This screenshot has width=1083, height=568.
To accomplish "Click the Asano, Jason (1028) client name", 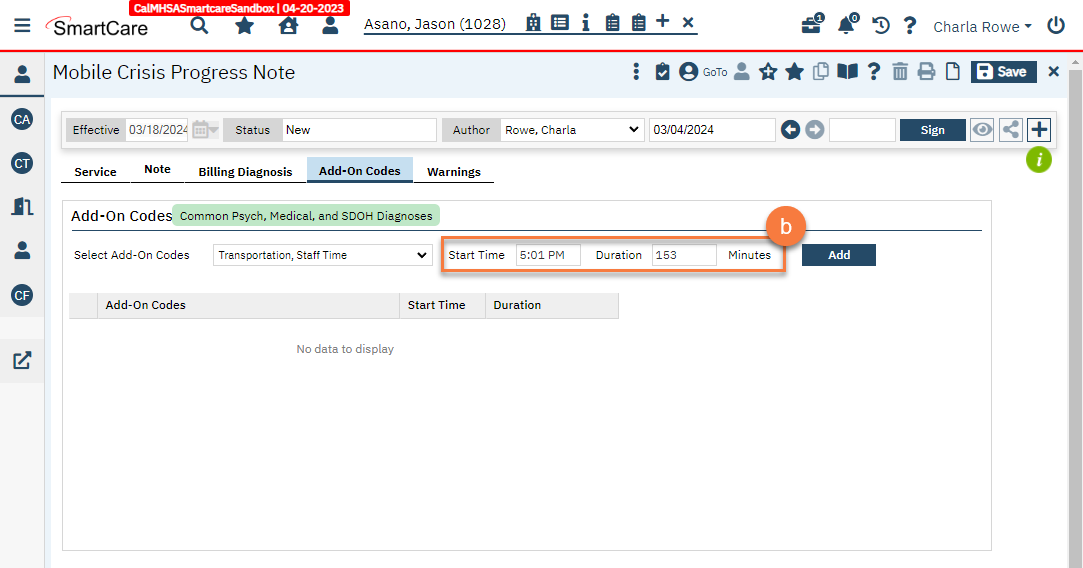I will pyautogui.click(x=434, y=23).
